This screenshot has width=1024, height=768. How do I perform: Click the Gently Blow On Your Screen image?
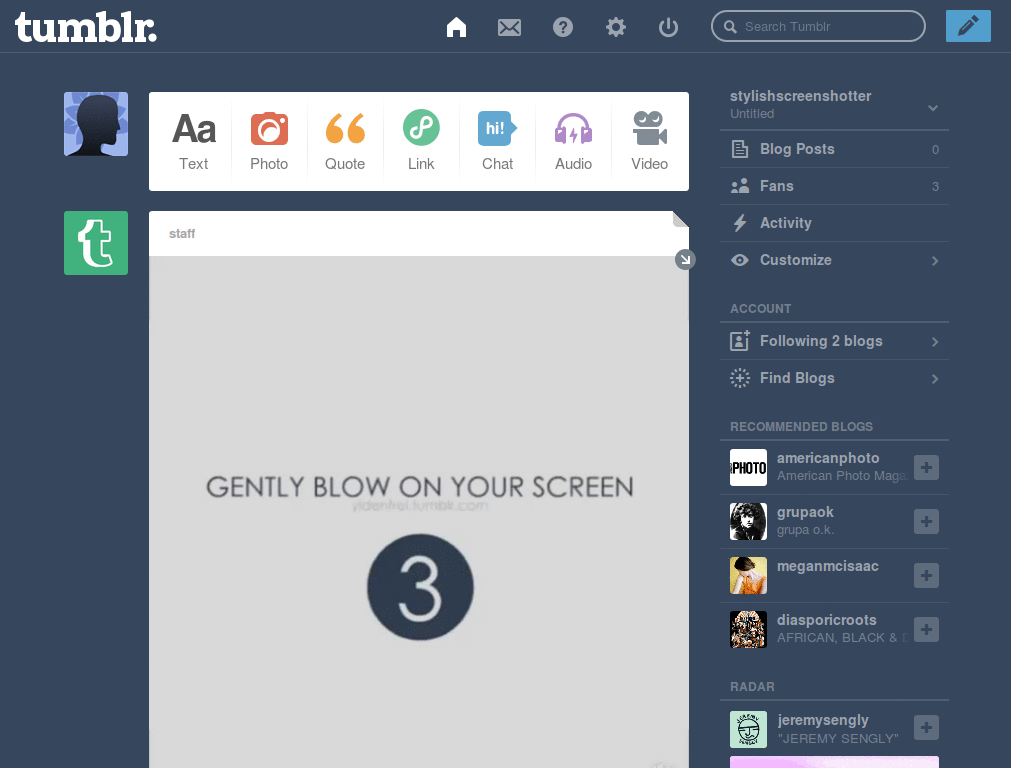click(x=419, y=512)
